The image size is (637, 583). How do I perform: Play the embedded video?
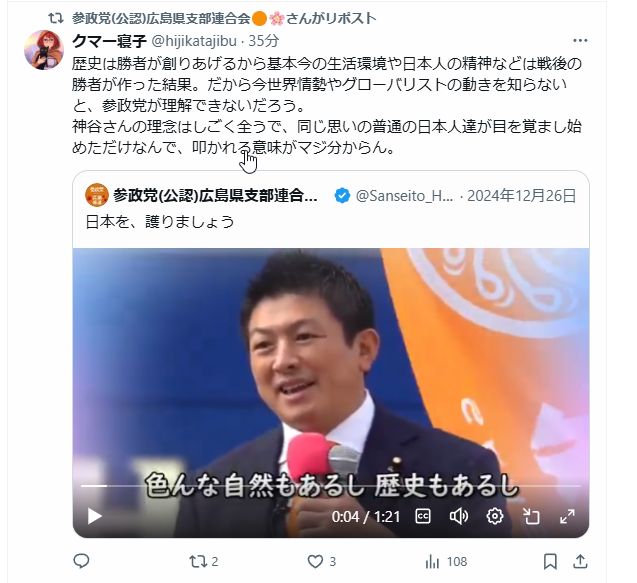pyautogui.click(x=95, y=516)
